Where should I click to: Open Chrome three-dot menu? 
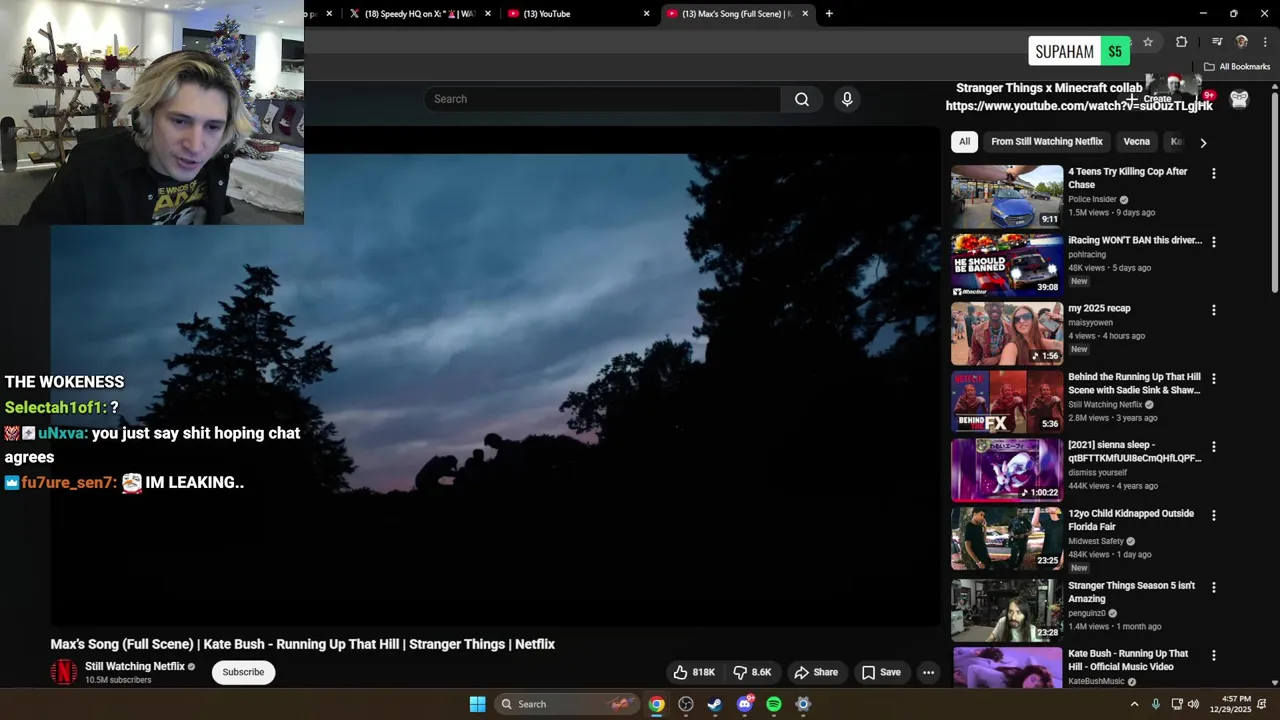[1265, 42]
